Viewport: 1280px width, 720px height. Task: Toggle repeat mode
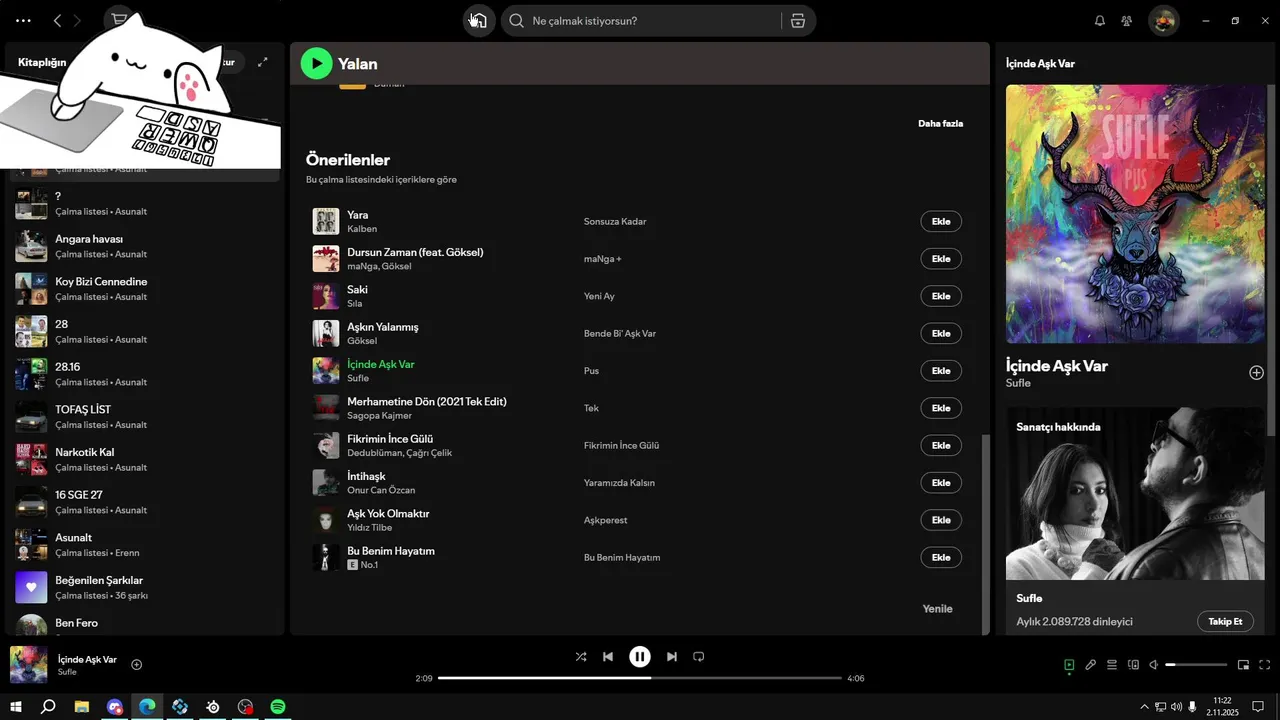tap(699, 657)
